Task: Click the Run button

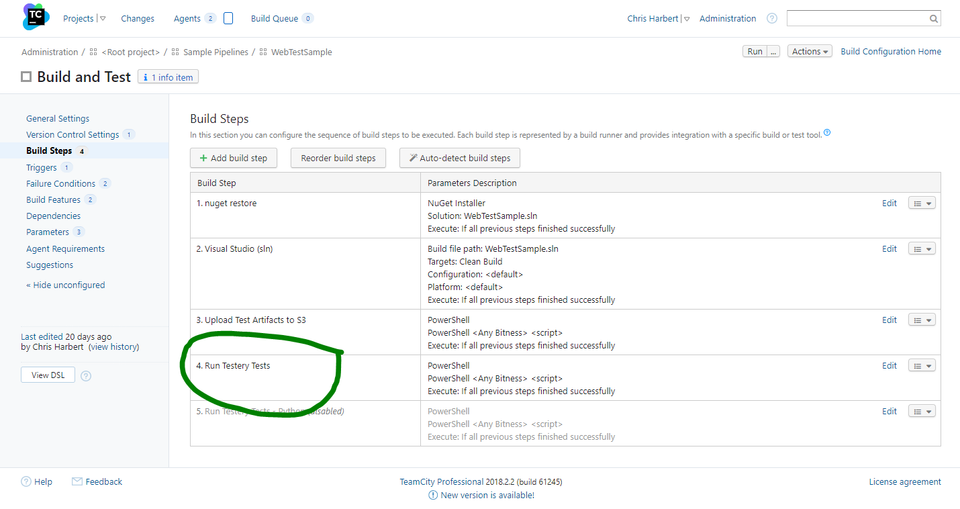Action: tap(755, 51)
